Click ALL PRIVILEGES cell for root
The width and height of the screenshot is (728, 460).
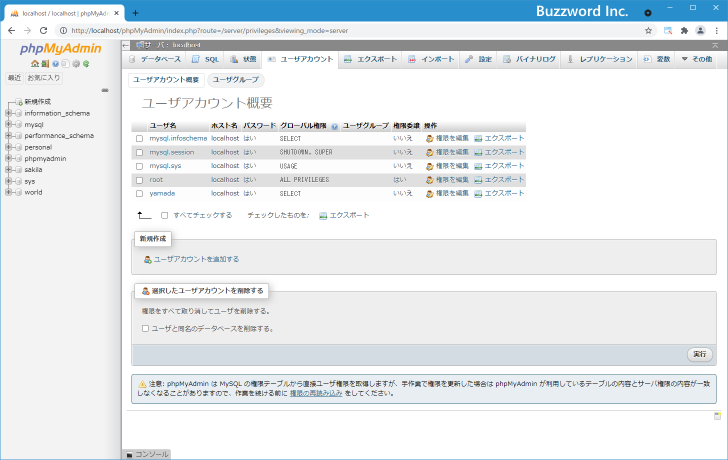(x=304, y=180)
